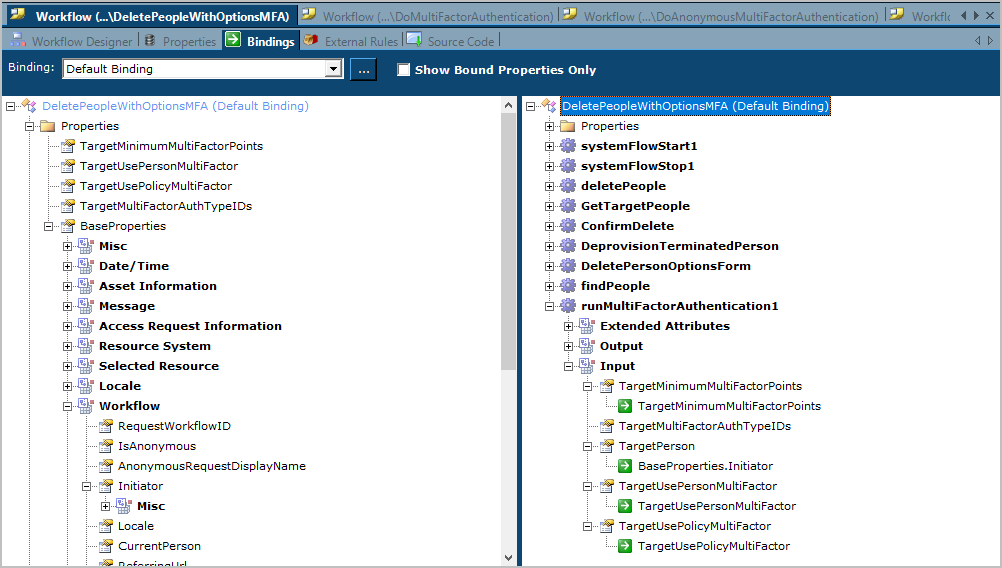Click the gear icon beside ConfirmDelete
The height and width of the screenshot is (568, 1002).
coord(568,226)
